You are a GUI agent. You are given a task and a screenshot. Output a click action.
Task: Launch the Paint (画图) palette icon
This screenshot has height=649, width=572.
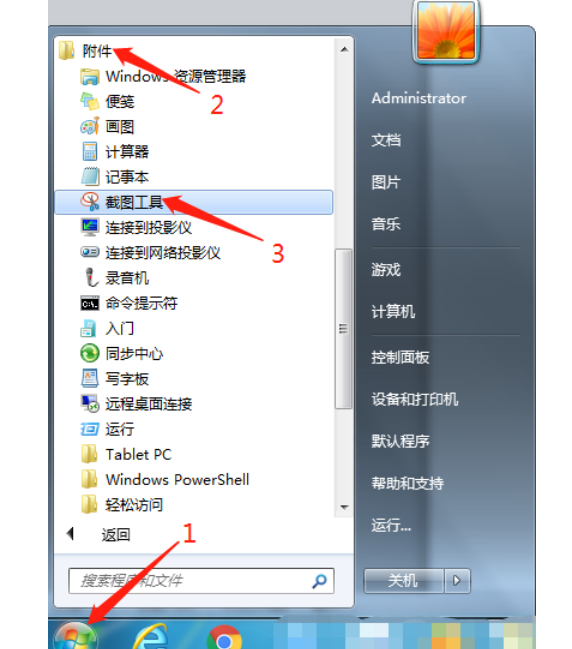pyautogui.click(x=90, y=126)
